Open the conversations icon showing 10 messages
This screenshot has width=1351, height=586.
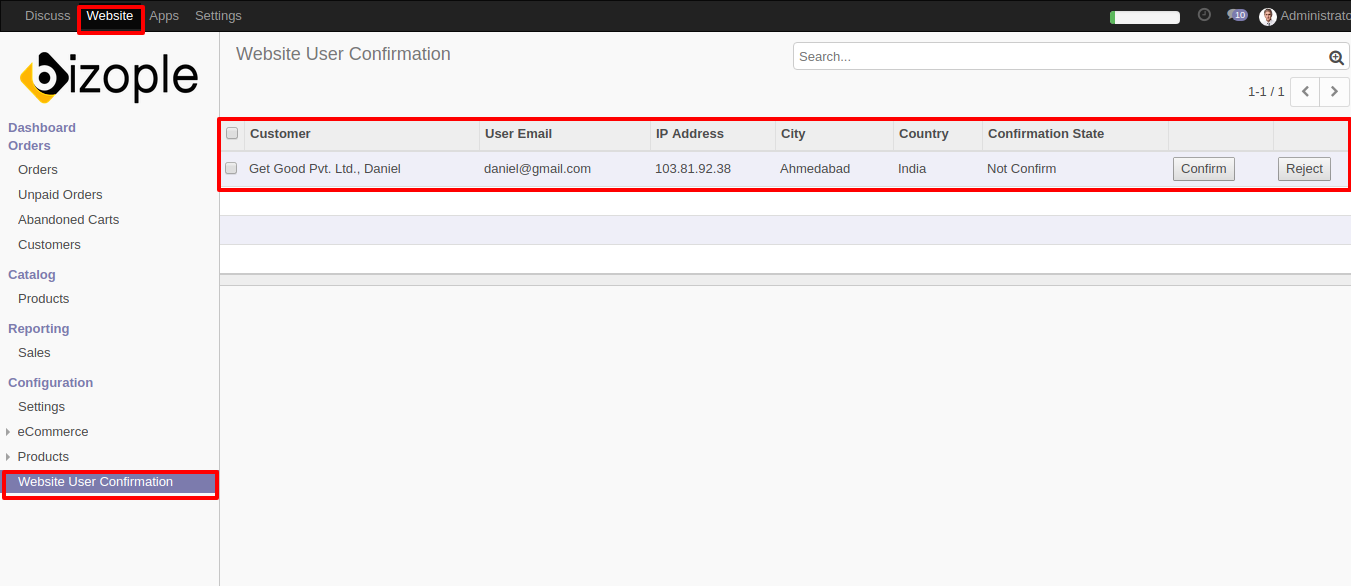point(1237,15)
